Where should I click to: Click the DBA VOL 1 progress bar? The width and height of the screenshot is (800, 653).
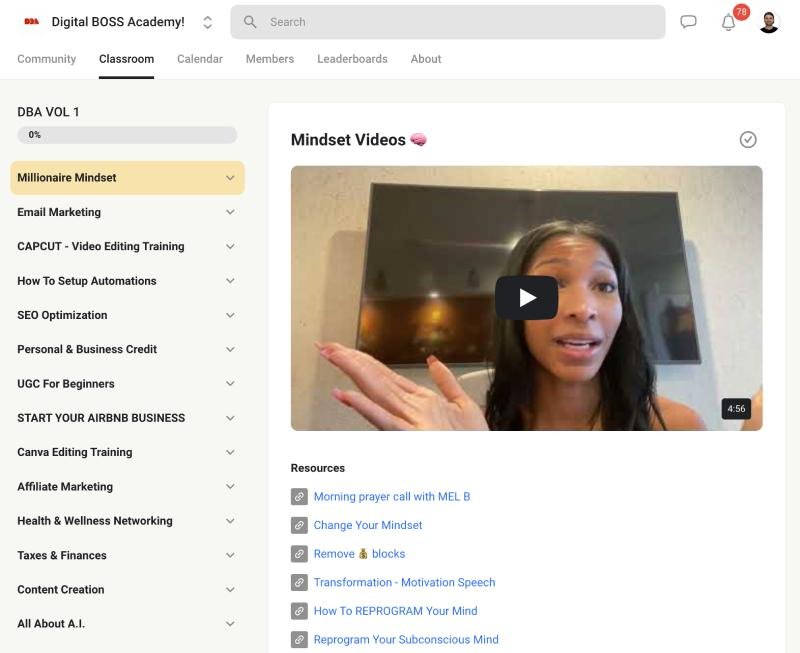point(127,135)
